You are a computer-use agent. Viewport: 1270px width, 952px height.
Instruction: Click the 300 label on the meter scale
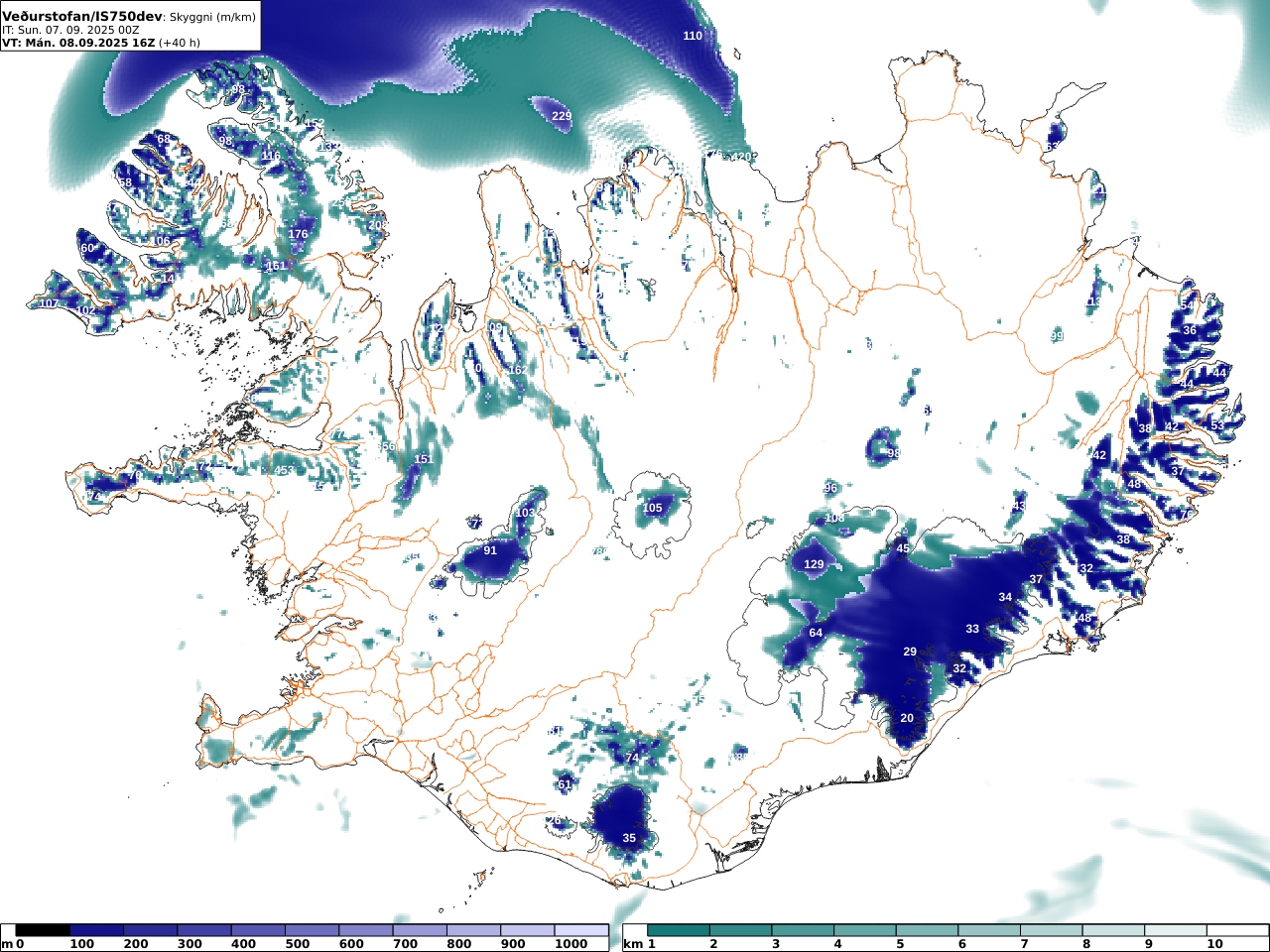190,944
